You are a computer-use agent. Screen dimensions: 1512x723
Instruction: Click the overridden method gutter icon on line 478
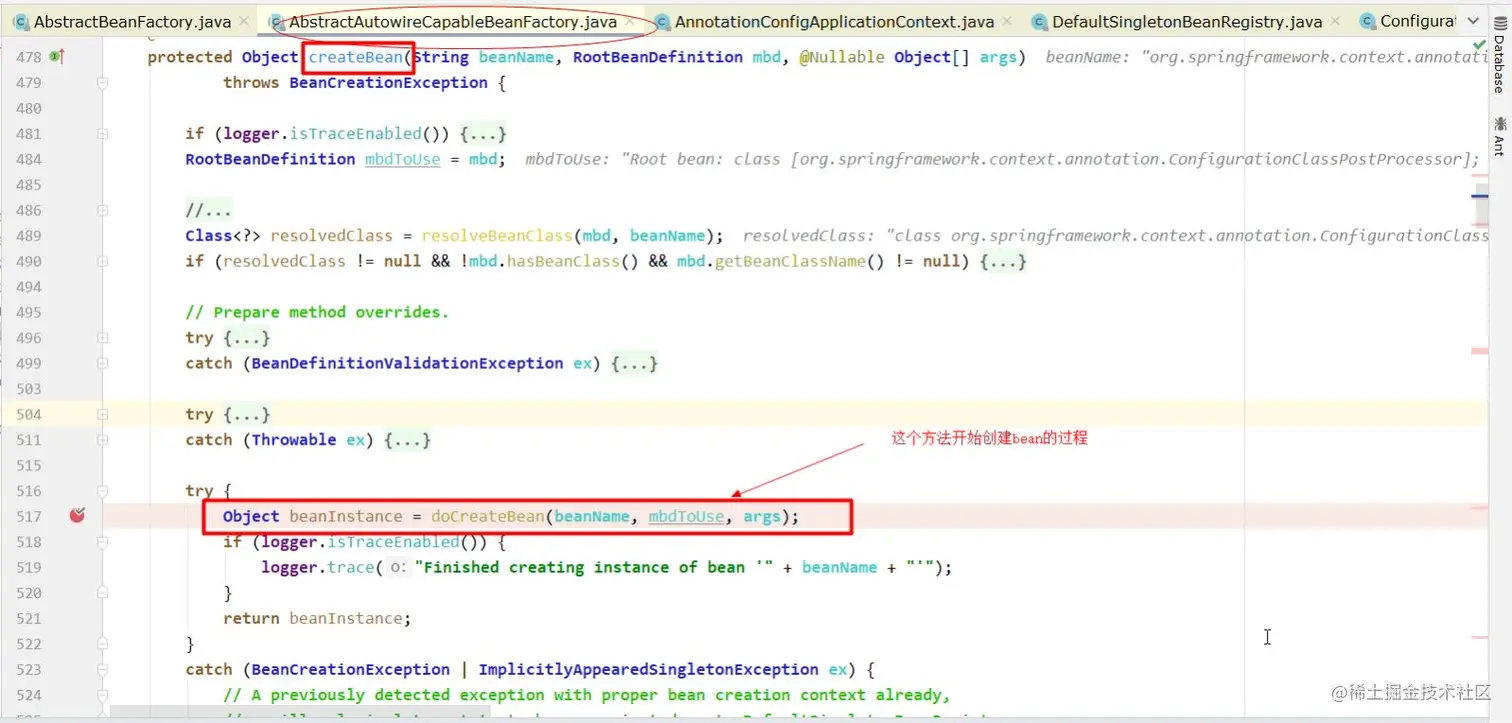pyautogui.click(x=56, y=57)
